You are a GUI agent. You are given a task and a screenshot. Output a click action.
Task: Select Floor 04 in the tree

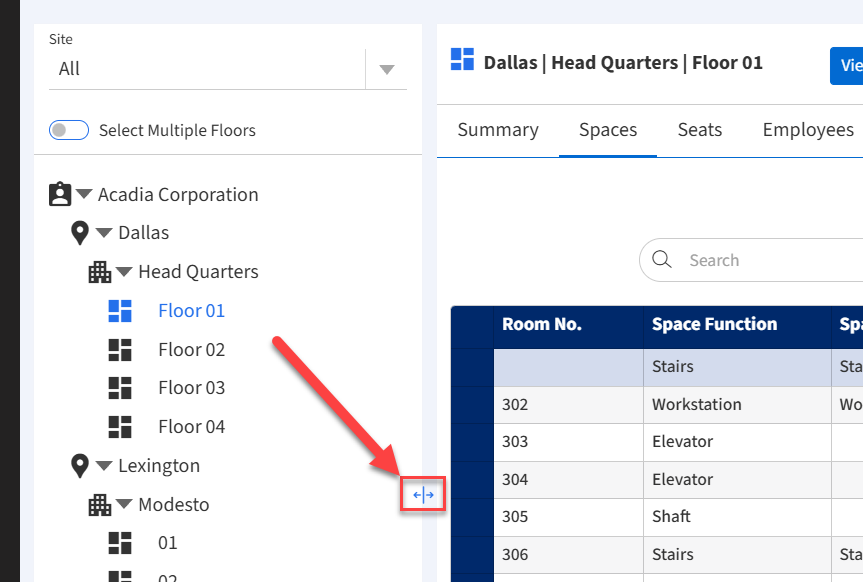click(x=191, y=427)
